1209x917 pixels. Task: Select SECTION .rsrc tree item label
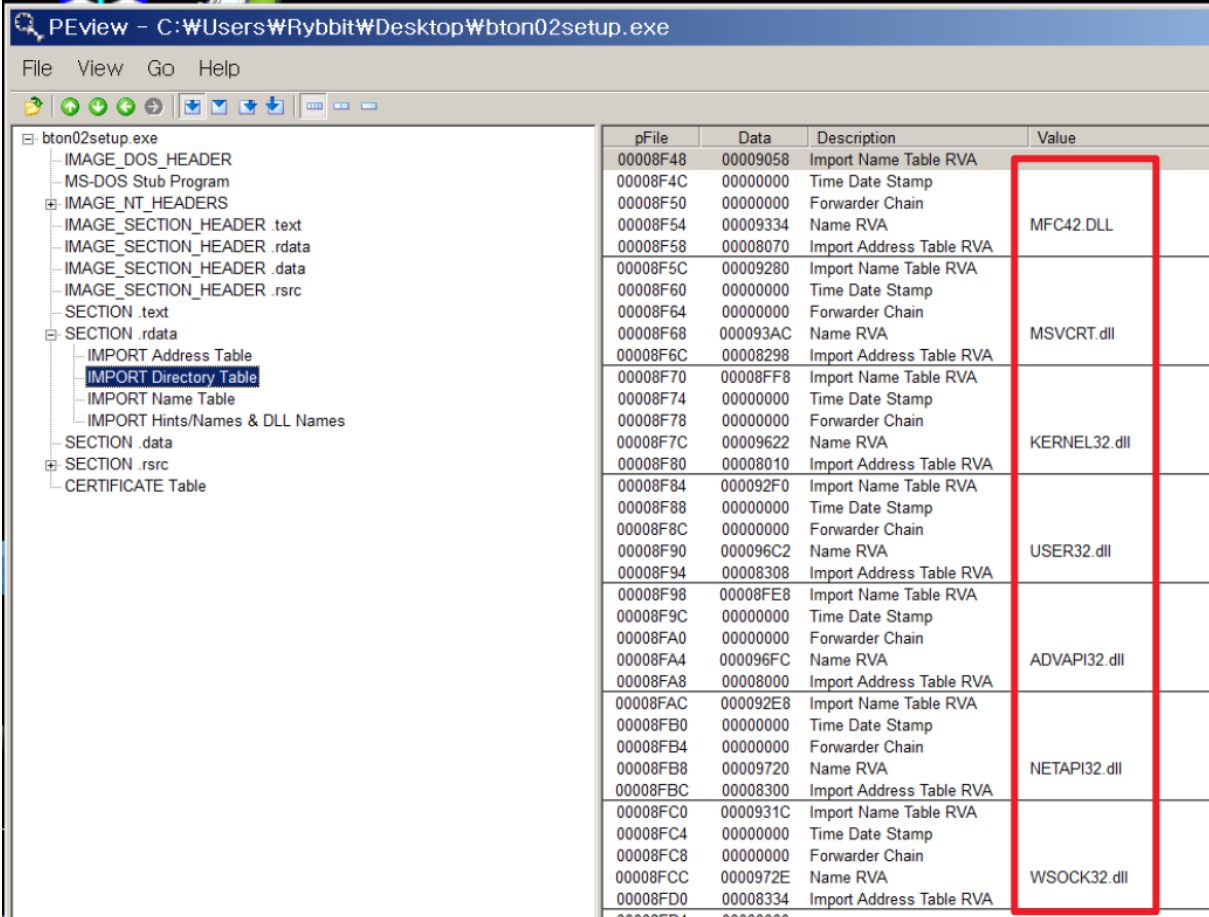[x=116, y=464]
